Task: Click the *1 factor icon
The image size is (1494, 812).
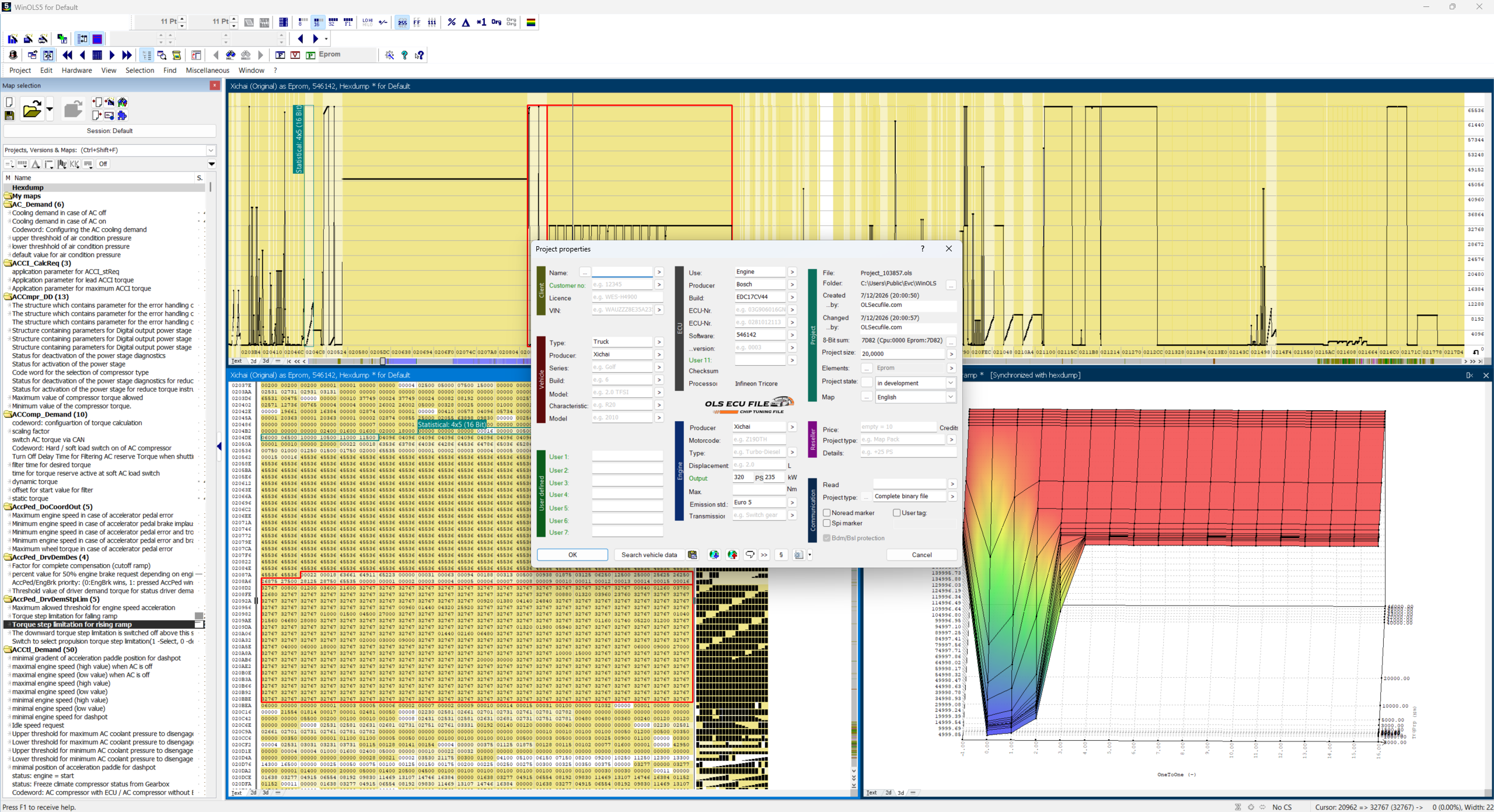Action: click(x=481, y=22)
